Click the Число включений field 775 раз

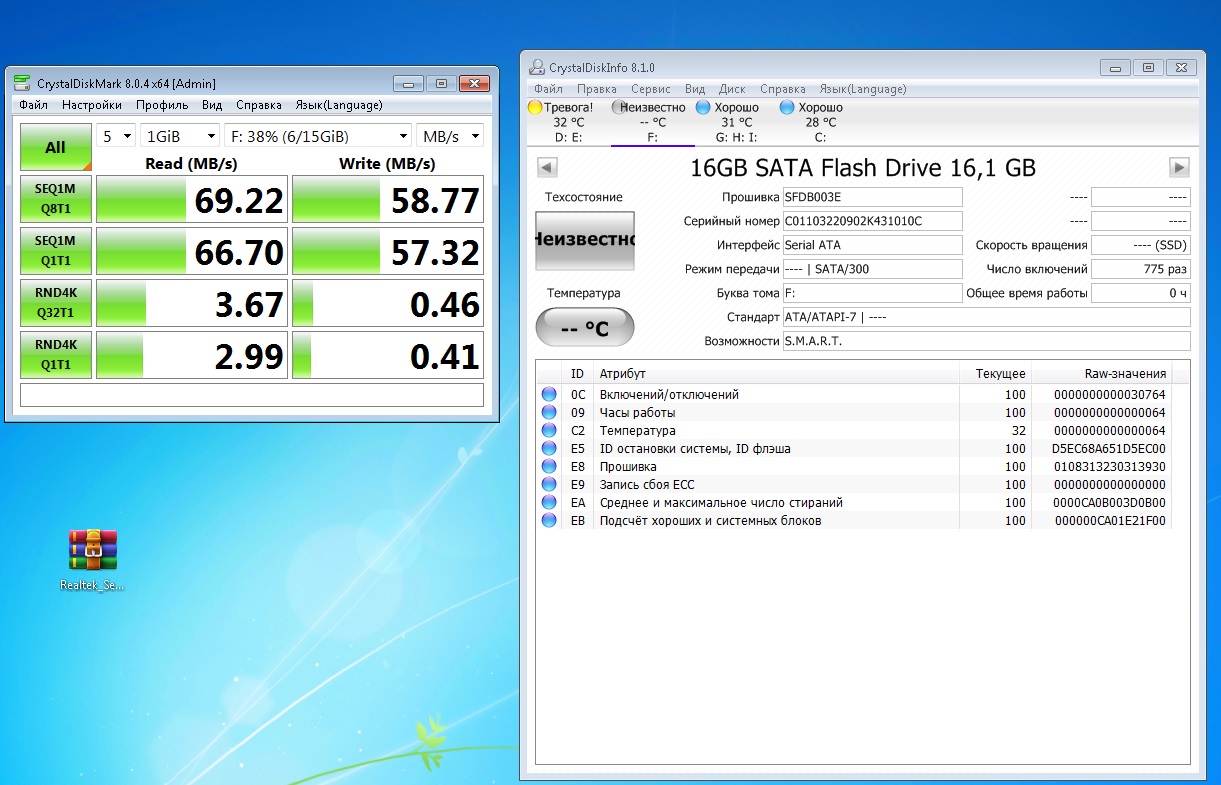click(1141, 269)
